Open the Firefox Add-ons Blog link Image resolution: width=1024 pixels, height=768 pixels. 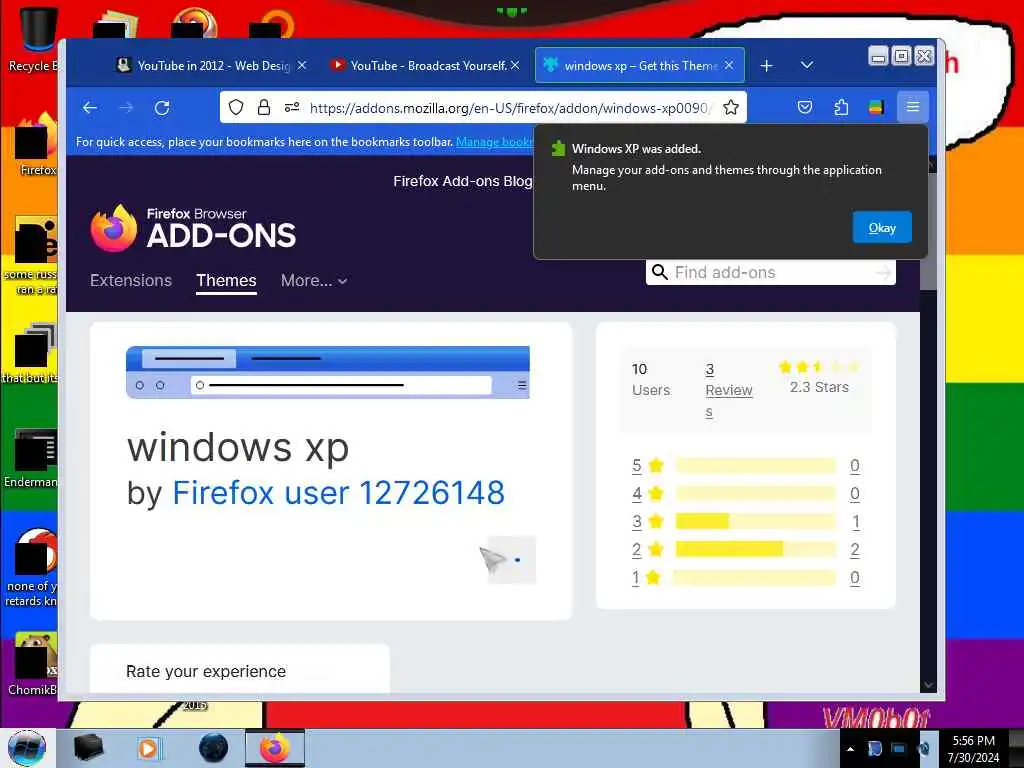pos(462,181)
